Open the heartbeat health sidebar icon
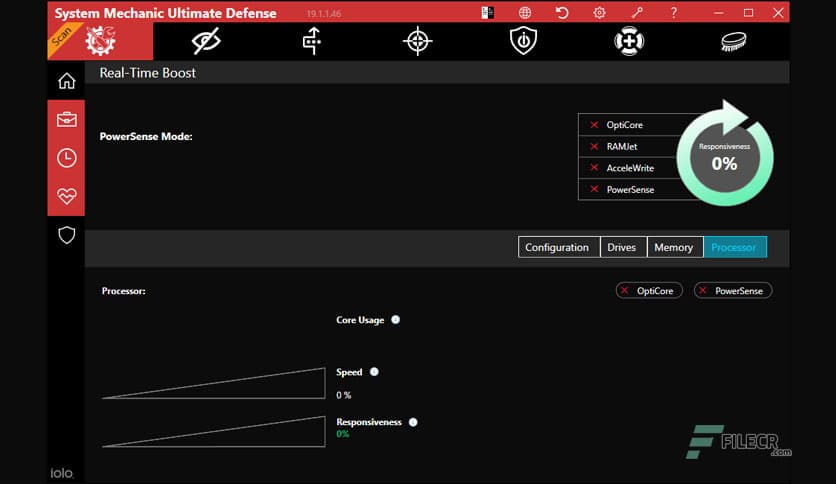Screen dimensions: 836x484 coord(67,196)
